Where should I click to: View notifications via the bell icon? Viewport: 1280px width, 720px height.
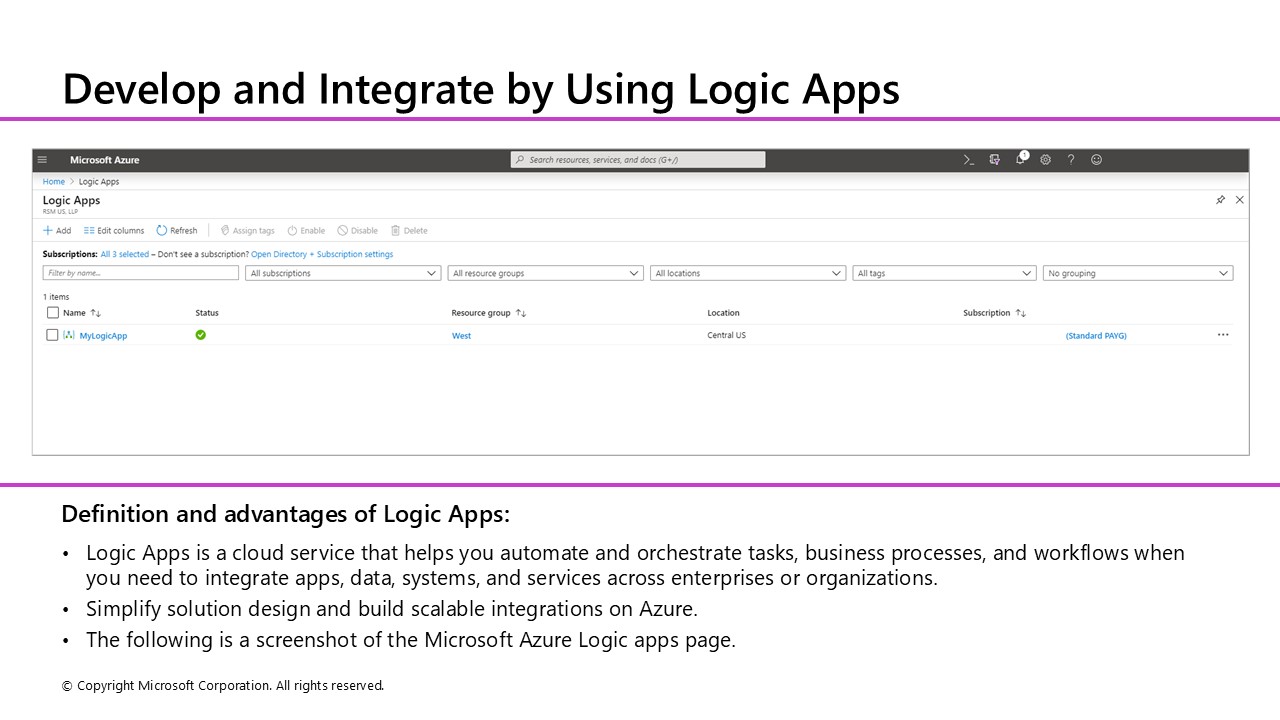click(1020, 160)
